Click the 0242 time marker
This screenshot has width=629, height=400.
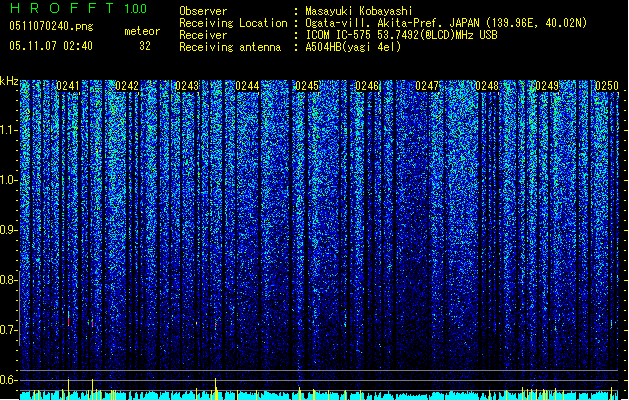(127, 86)
